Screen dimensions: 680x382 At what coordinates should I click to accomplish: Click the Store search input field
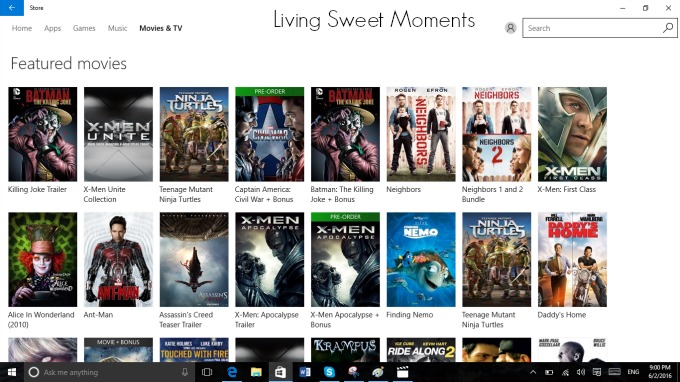coord(592,28)
